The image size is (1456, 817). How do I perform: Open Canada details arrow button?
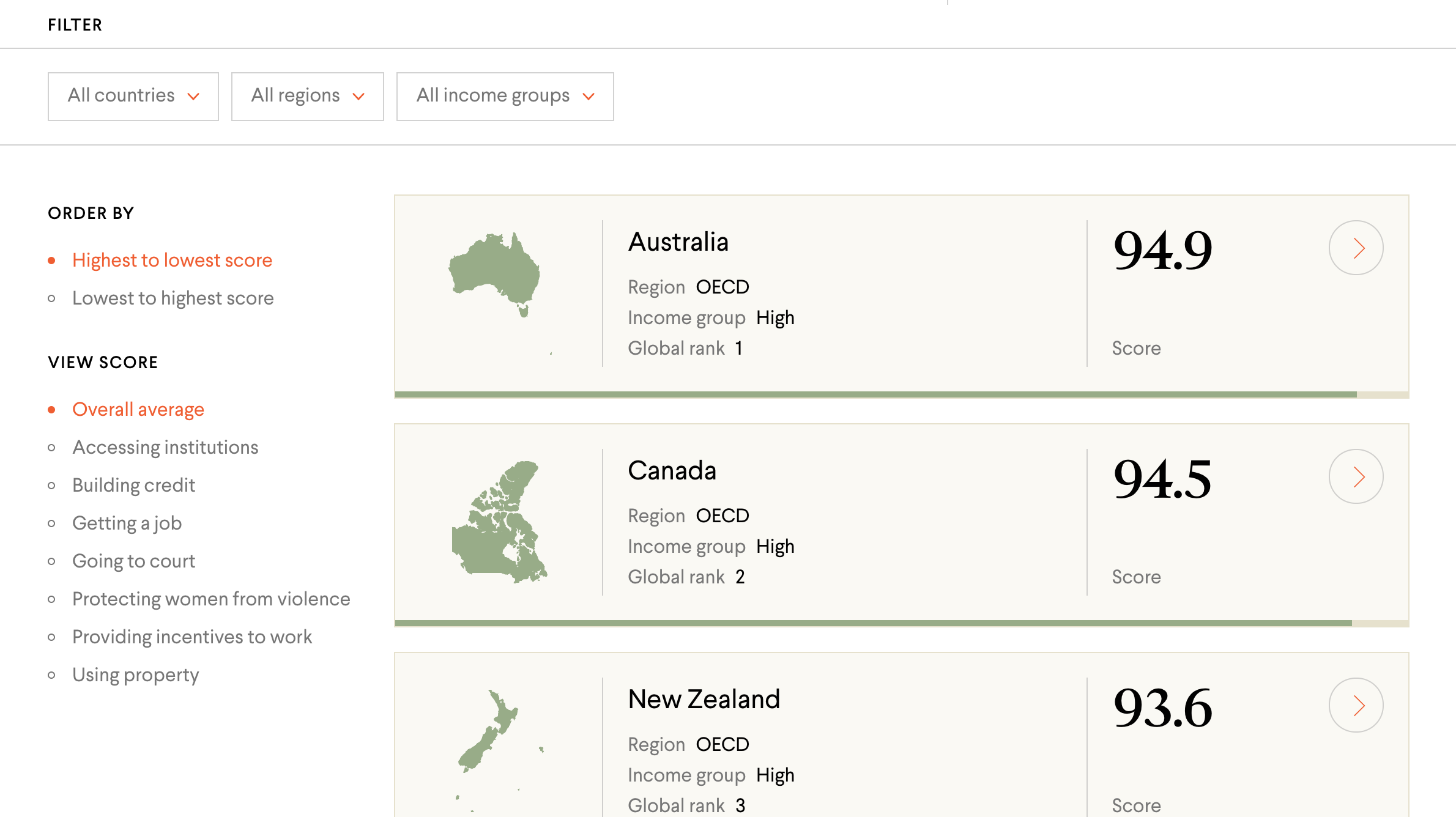tap(1356, 476)
